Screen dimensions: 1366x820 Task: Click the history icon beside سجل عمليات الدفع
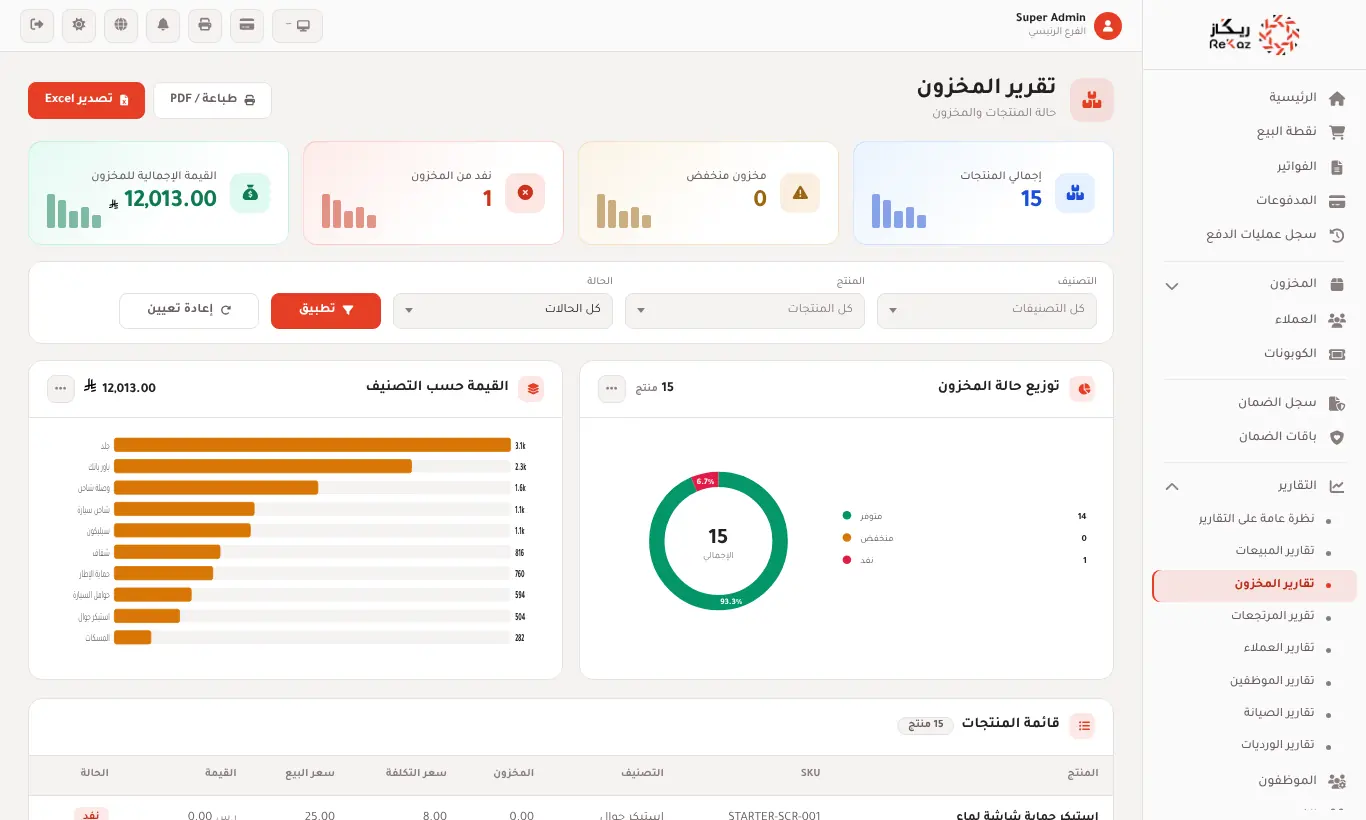[1337, 235]
